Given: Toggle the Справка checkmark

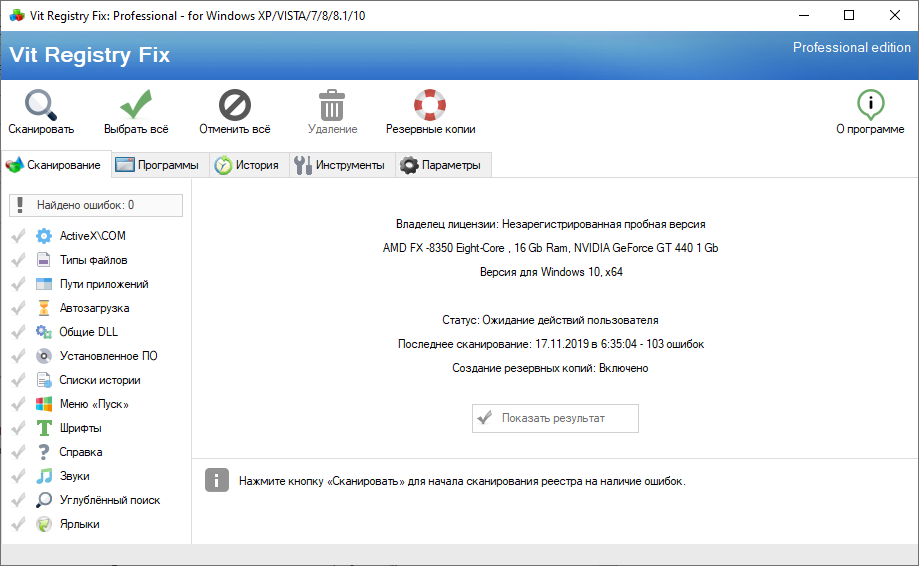Looking at the screenshot, I should (x=18, y=452).
